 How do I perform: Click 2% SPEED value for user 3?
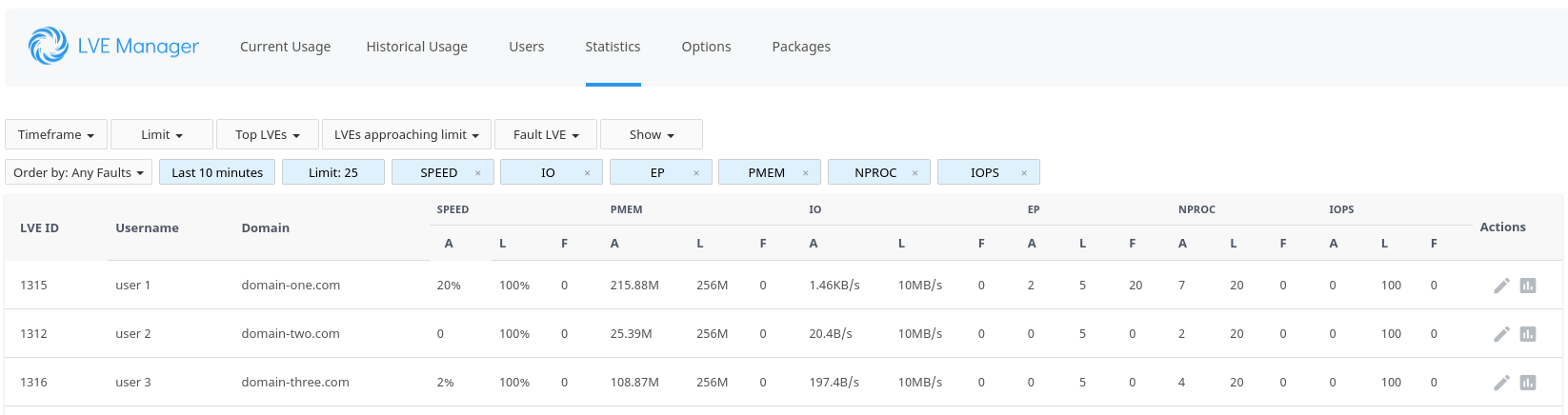point(445,383)
